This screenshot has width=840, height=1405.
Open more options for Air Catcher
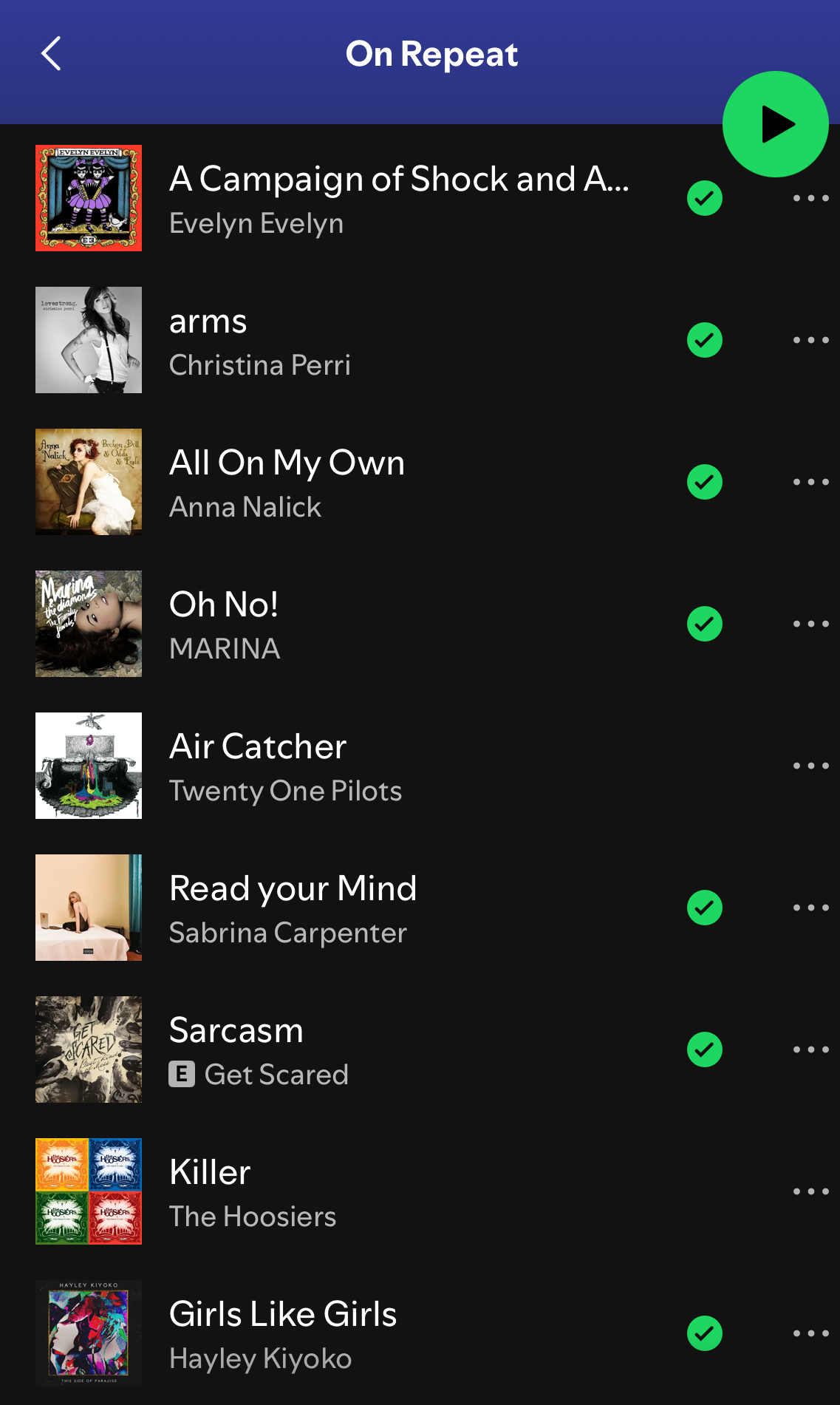point(810,766)
